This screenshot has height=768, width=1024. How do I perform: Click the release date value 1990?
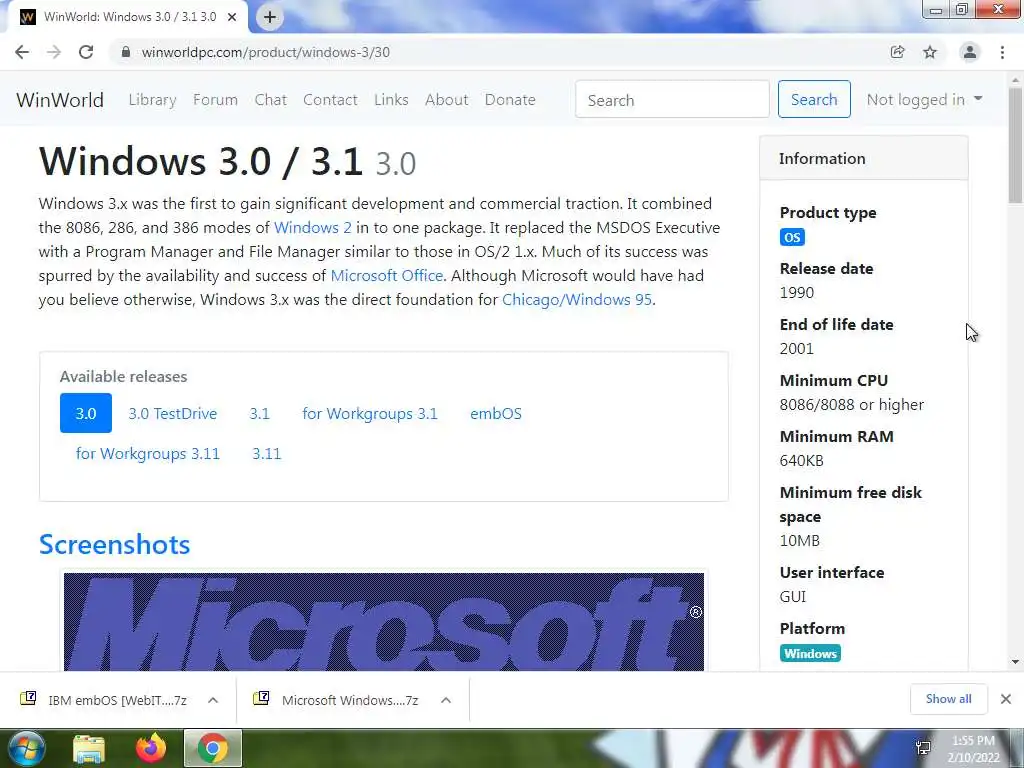click(797, 293)
